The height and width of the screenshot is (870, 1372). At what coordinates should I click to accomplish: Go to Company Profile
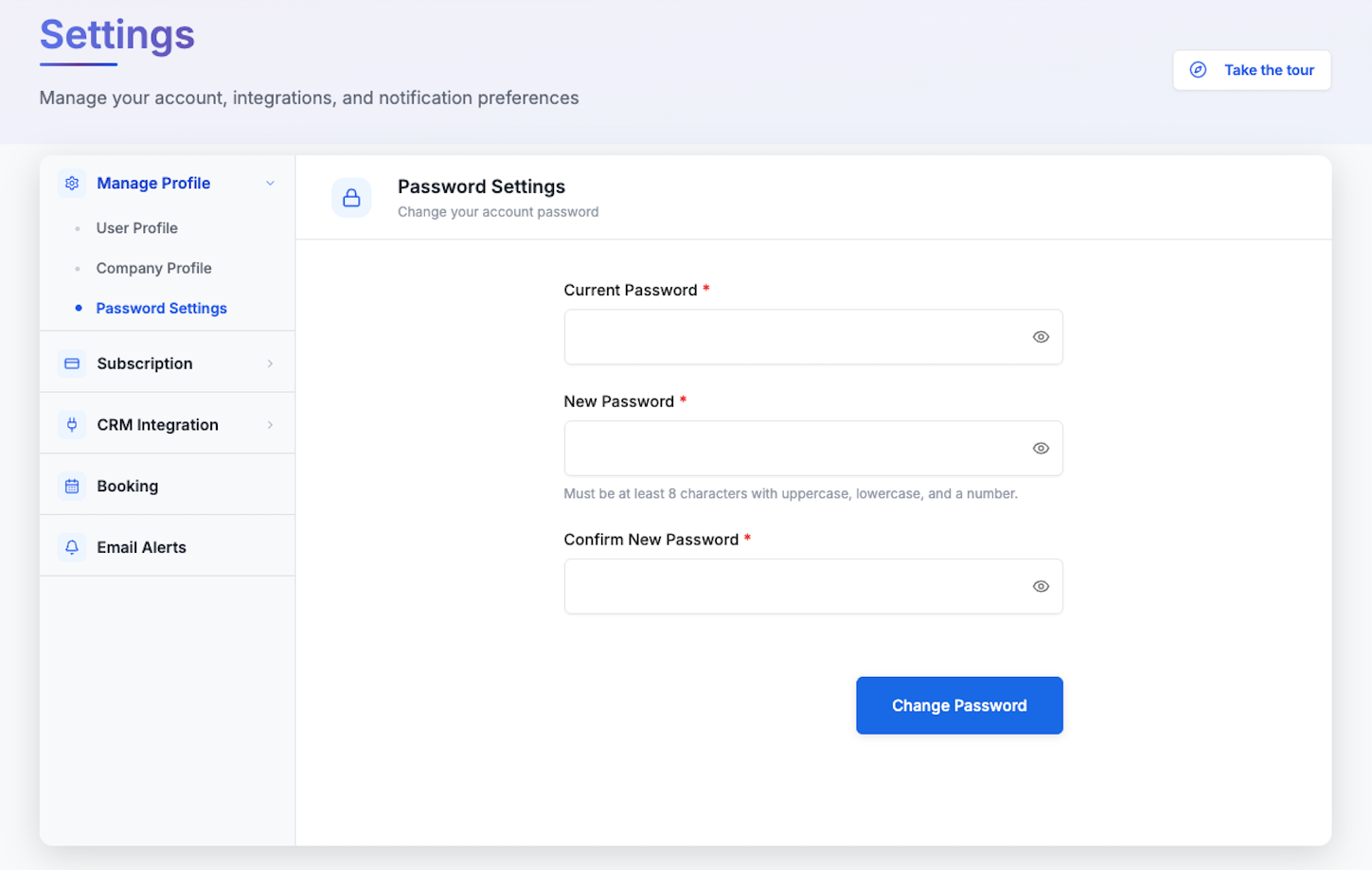click(154, 268)
